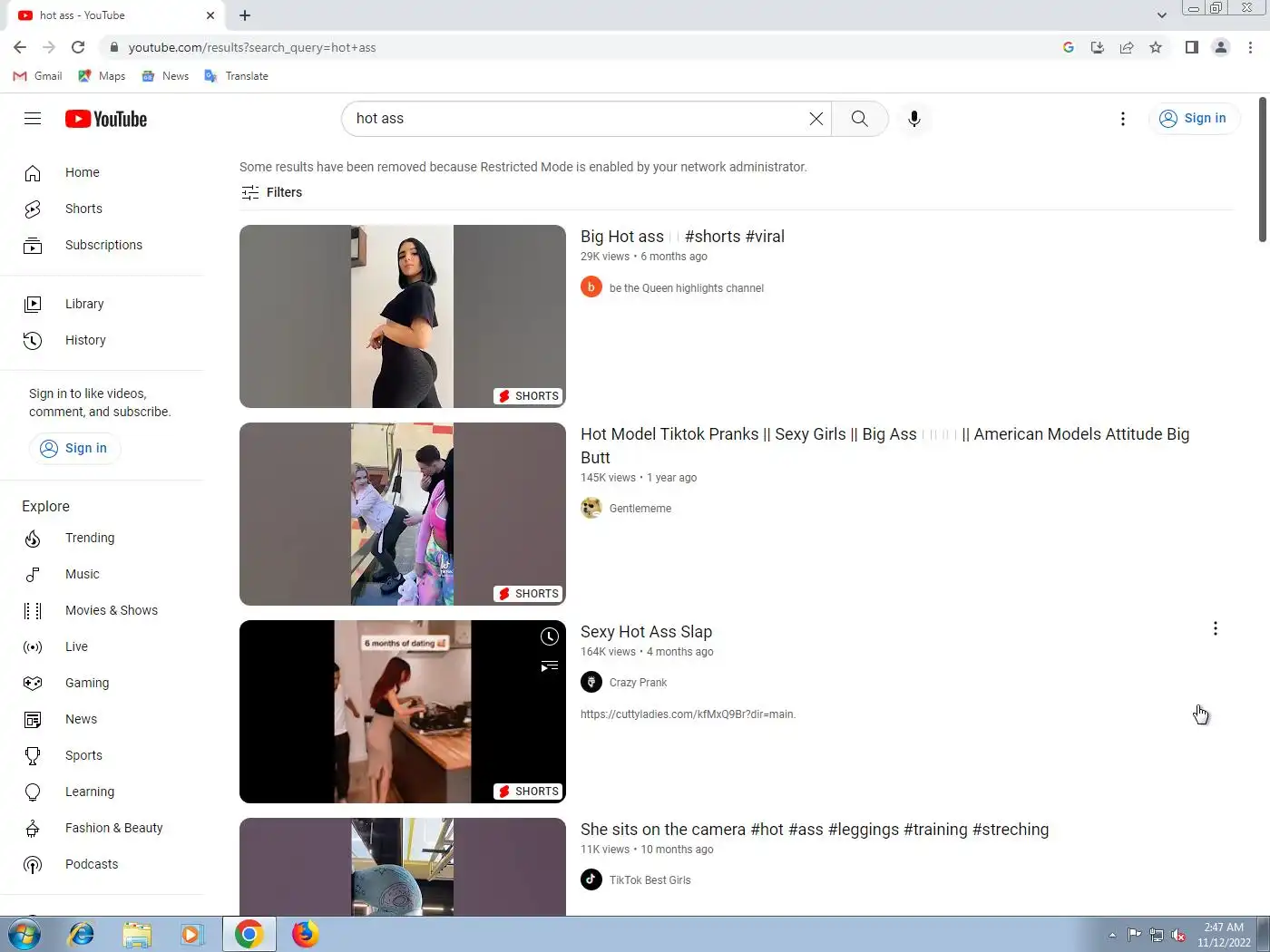Reload the page
1270x952 pixels.
pos(78,47)
